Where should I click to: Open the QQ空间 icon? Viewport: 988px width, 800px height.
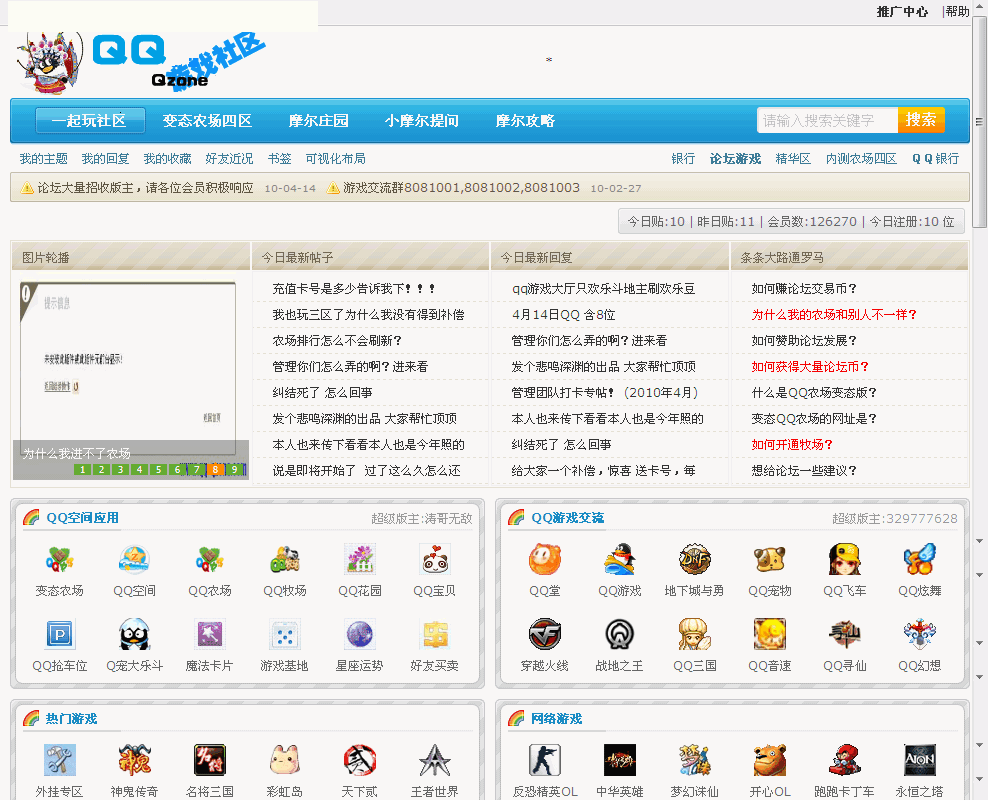134,559
